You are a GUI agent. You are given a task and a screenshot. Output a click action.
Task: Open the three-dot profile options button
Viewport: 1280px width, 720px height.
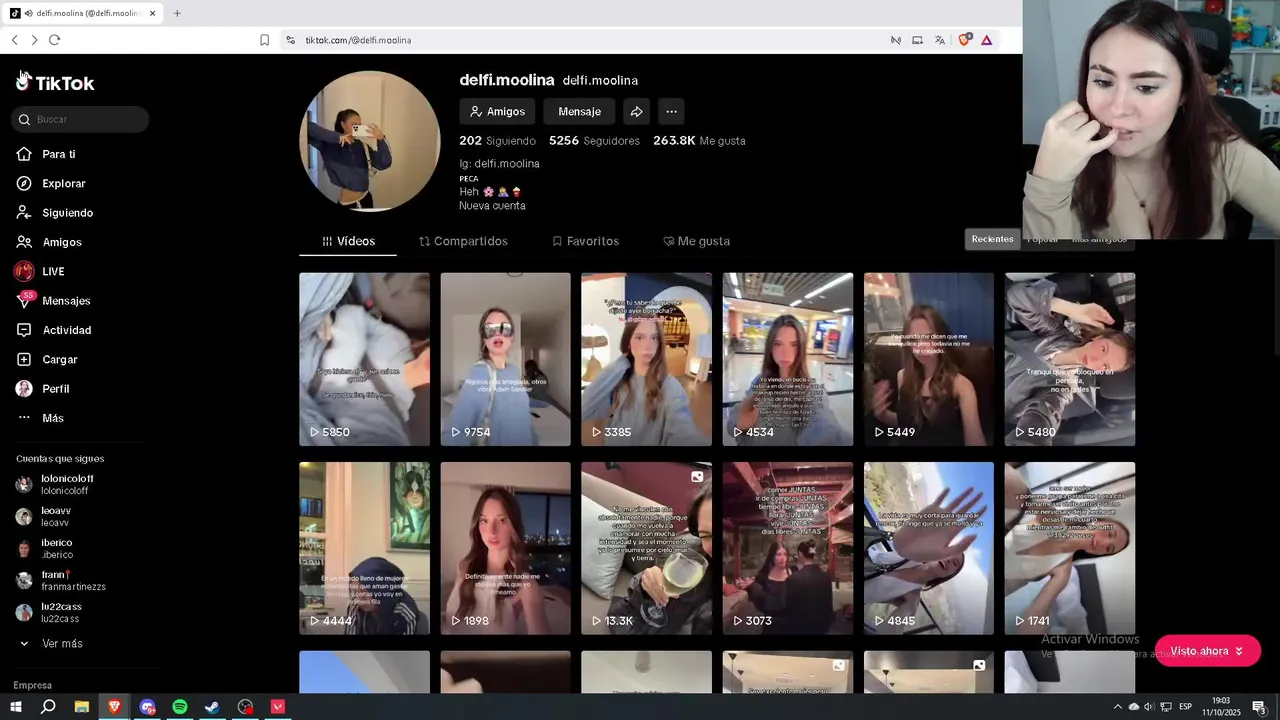pyautogui.click(x=672, y=112)
